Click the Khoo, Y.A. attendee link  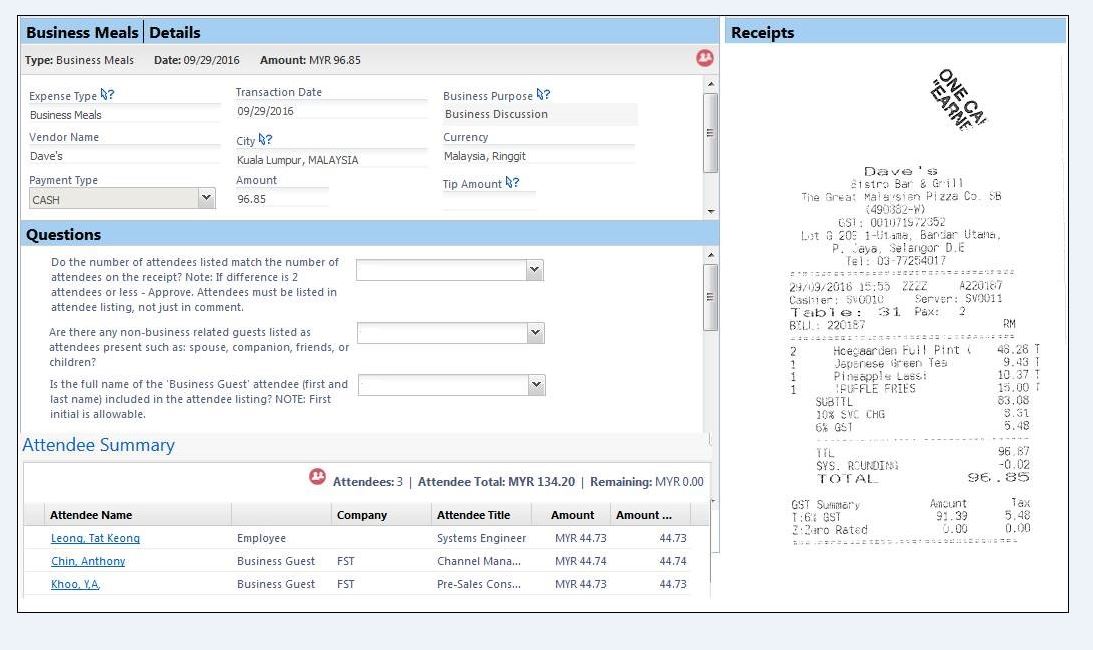point(75,584)
